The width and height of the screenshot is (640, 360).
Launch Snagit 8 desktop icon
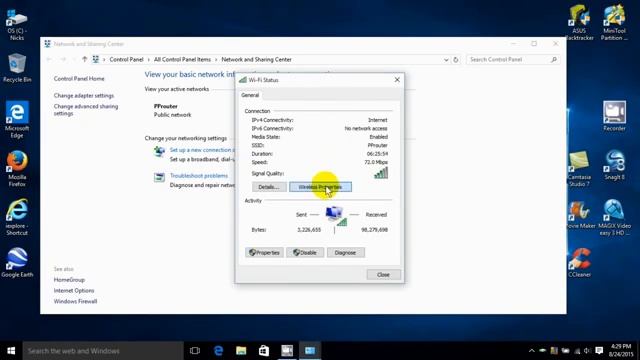[614, 165]
